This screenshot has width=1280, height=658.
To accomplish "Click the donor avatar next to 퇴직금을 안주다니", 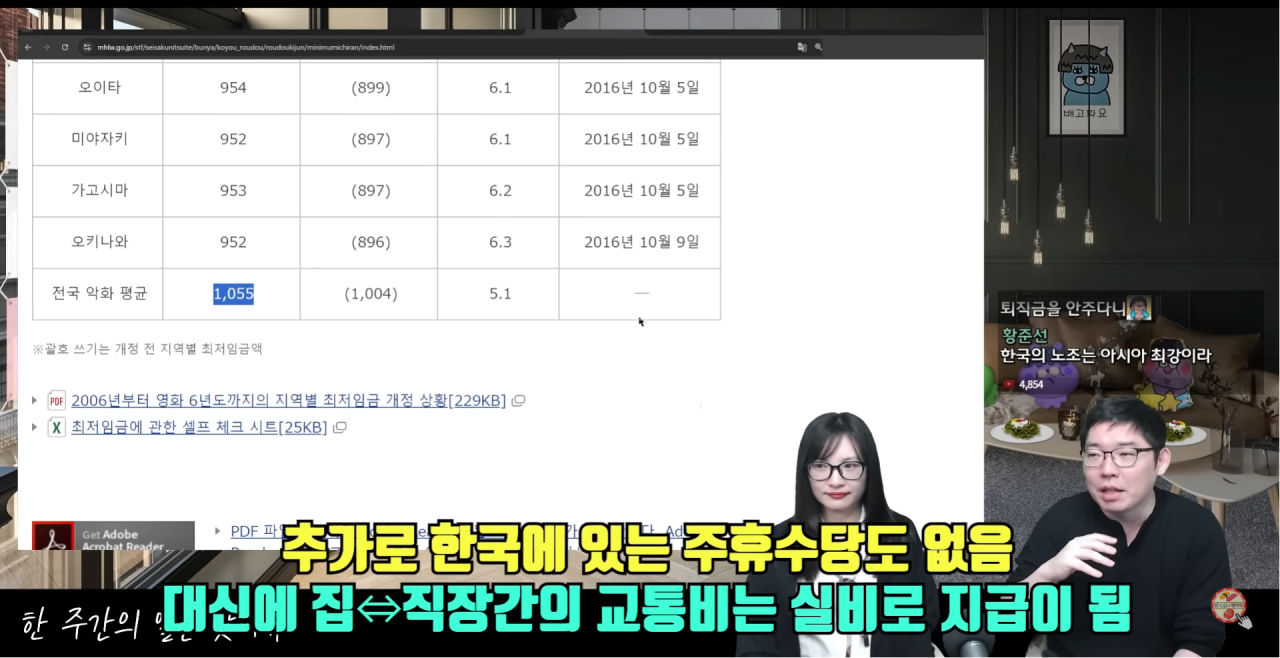I will [1139, 309].
